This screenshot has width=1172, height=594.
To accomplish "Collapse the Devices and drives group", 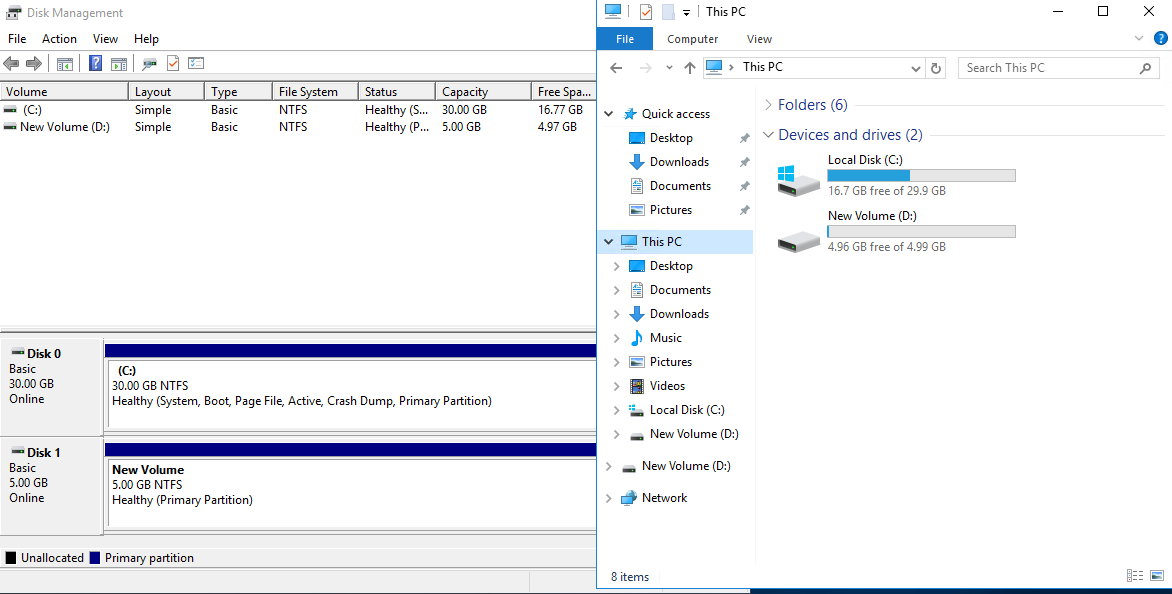I will click(768, 135).
